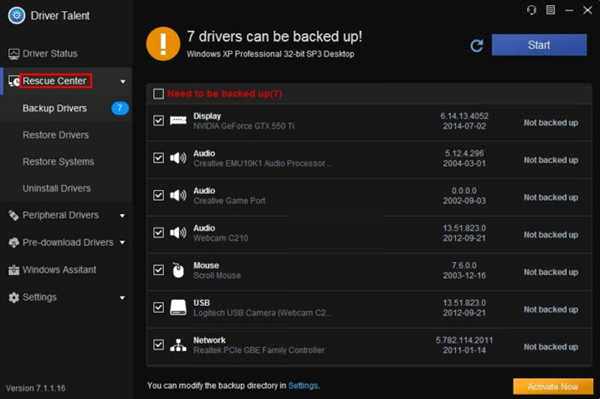Click the Windows Assistant toolbox icon

point(14,270)
